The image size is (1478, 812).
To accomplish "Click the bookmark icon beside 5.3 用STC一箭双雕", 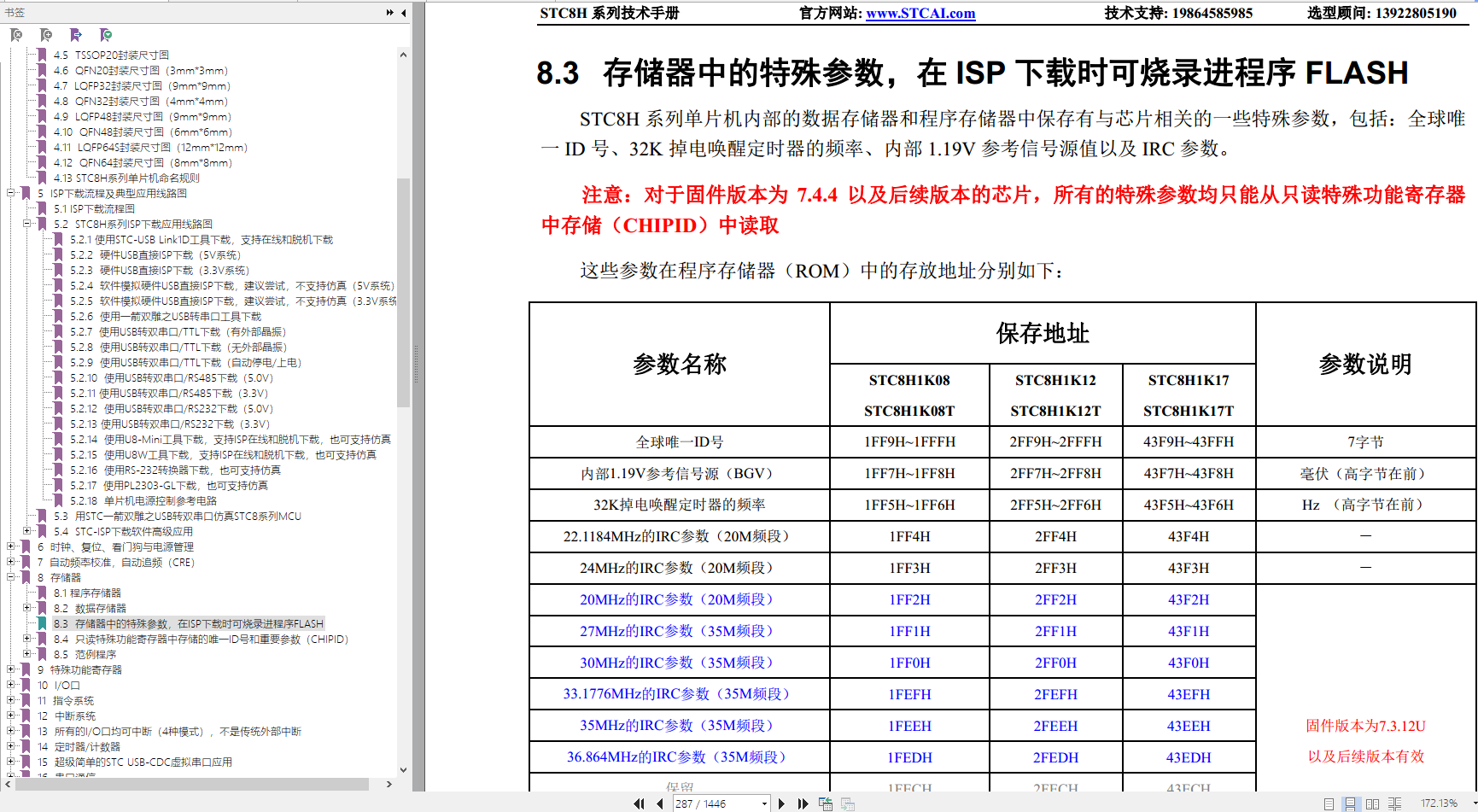I will (42, 516).
